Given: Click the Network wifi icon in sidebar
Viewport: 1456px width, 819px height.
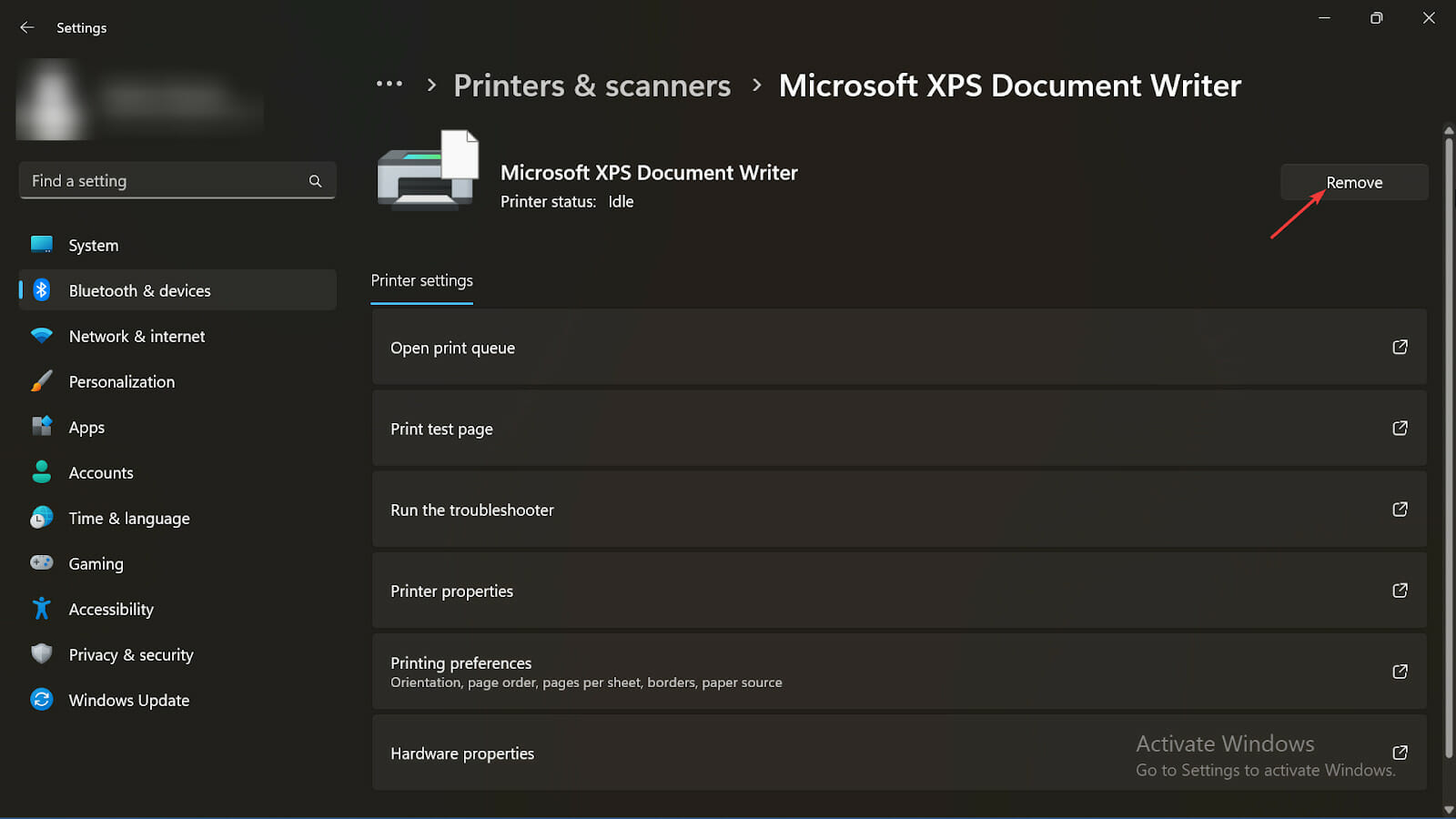Looking at the screenshot, I should [x=41, y=336].
